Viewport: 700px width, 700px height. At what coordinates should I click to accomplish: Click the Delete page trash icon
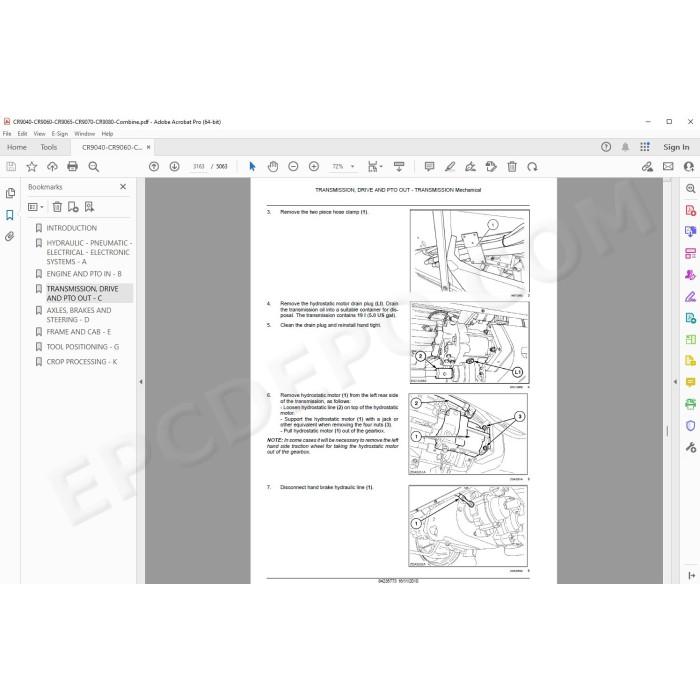(512, 167)
